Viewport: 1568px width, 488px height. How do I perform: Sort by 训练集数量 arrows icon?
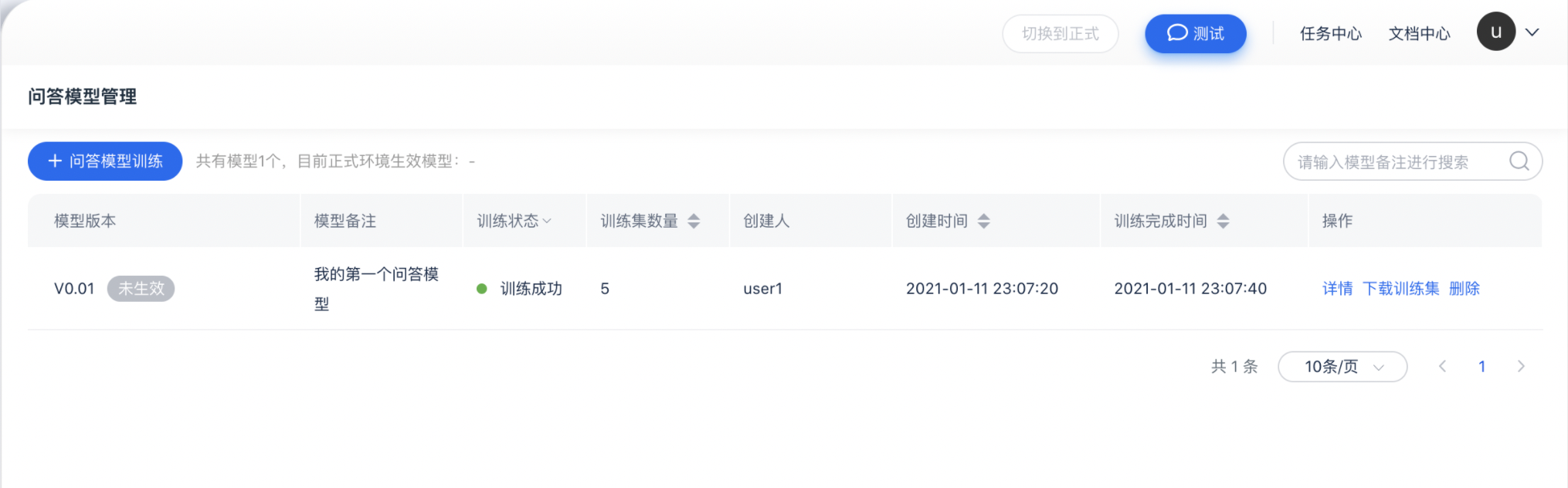pyautogui.click(x=694, y=221)
